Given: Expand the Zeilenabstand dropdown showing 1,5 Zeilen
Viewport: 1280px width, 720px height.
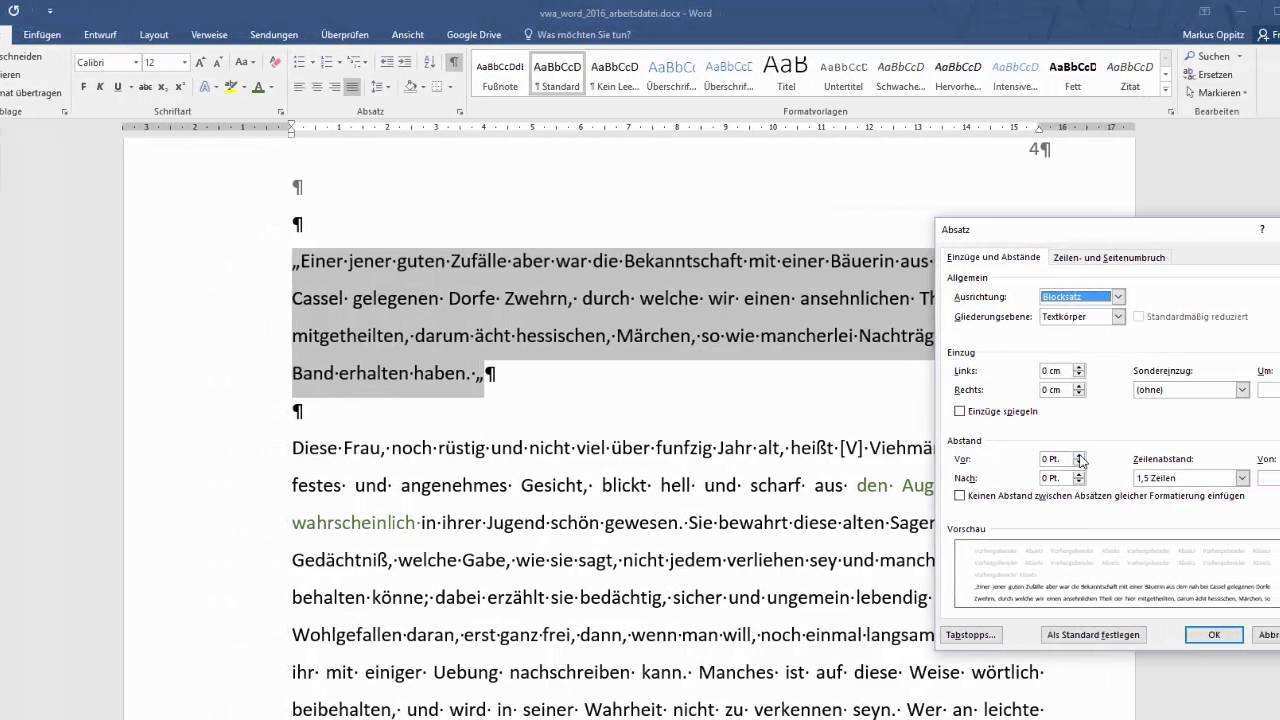Looking at the screenshot, I should 1242,478.
